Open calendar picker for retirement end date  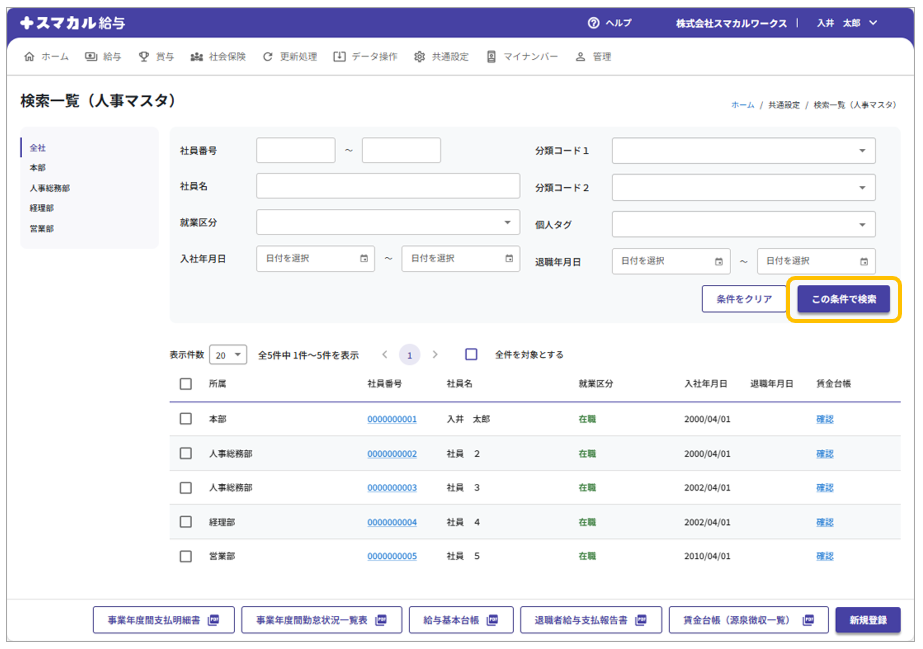(864, 261)
